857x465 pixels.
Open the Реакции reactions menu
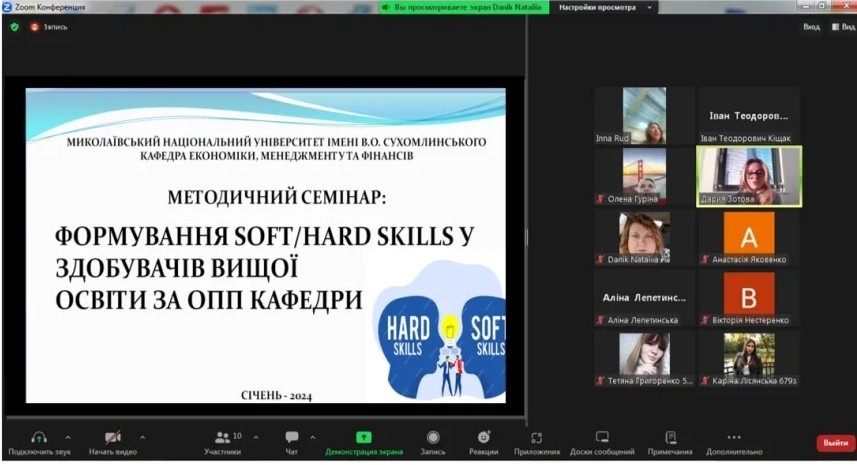(x=484, y=438)
